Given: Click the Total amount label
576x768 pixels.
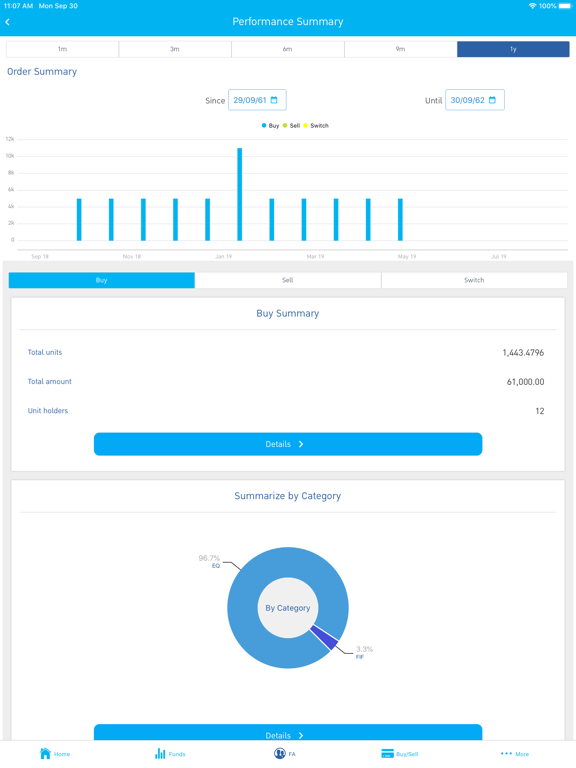Looking at the screenshot, I should pos(49,382).
